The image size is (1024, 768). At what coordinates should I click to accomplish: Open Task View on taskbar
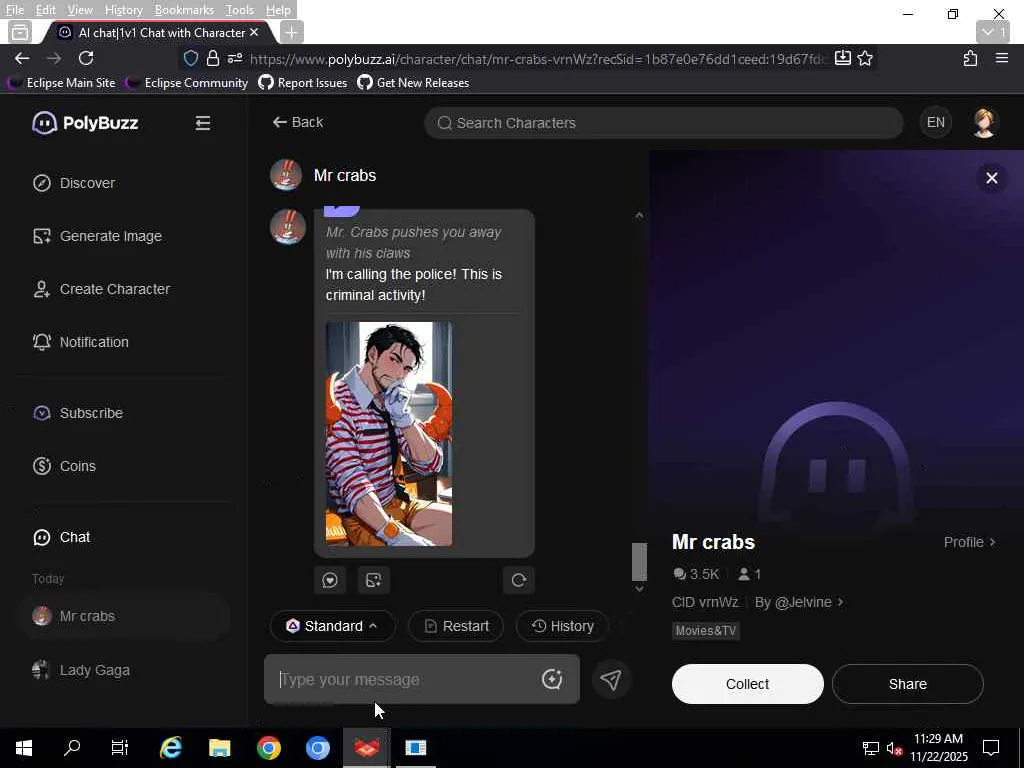pyautogui.click(x=120, y=748)
